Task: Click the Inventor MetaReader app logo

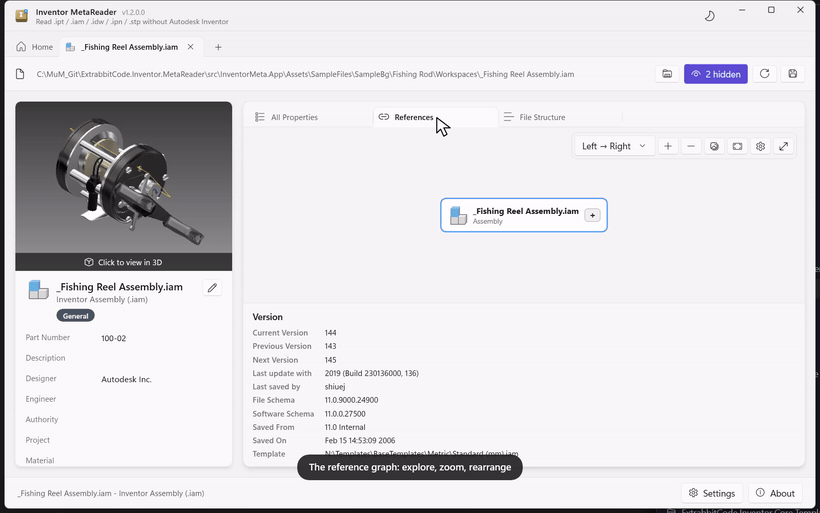Action: tap(21, 16)
